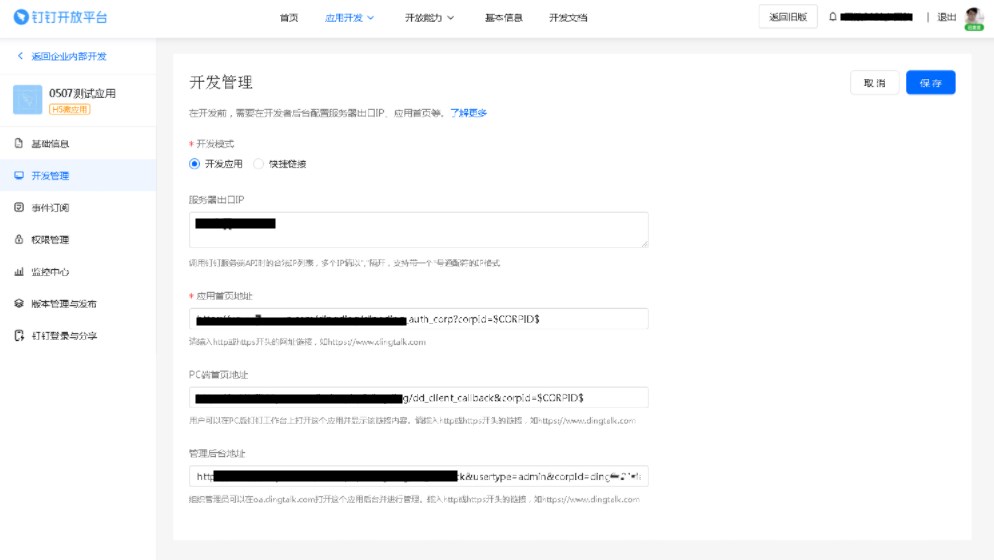Click the 了解更多 link
The width and height of the screenshot is (994, 560).
coord(468,113)
